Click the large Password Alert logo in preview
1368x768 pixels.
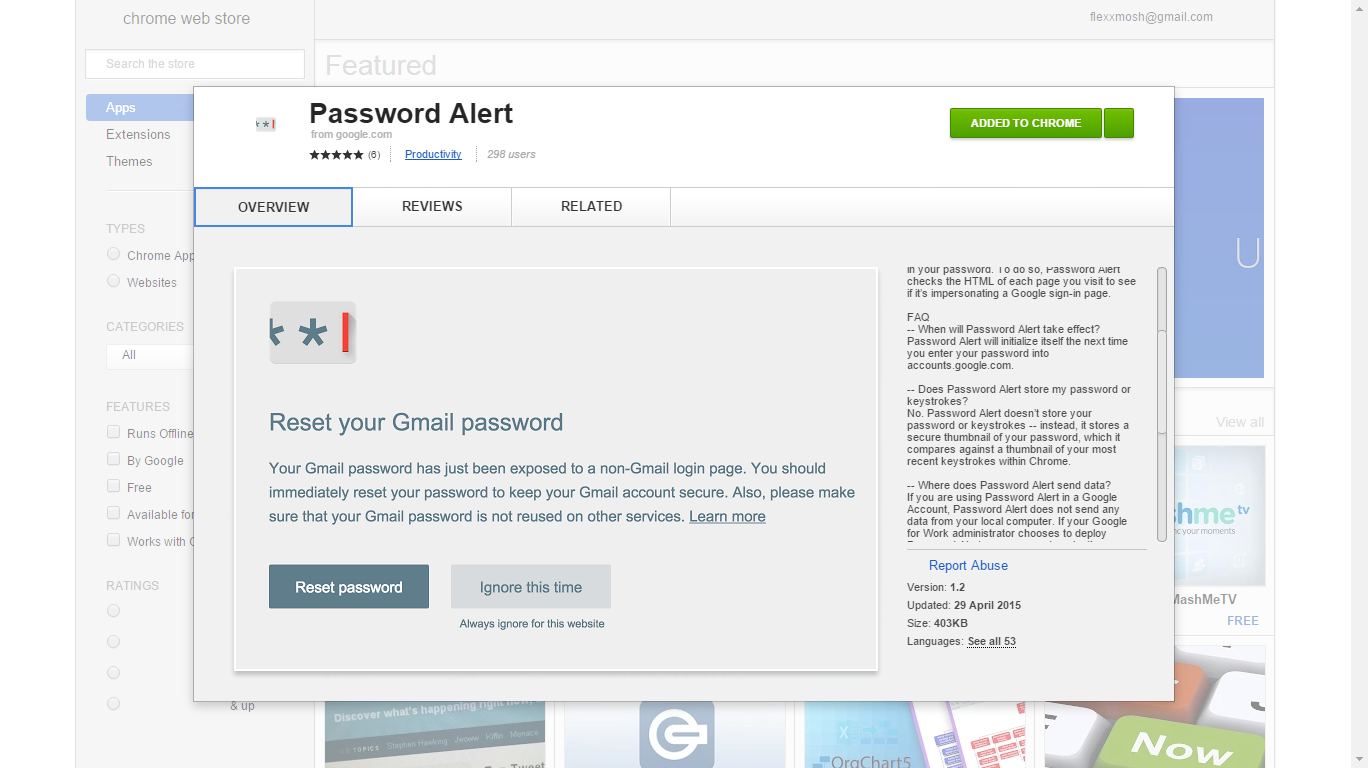click(x=312, y=333)
